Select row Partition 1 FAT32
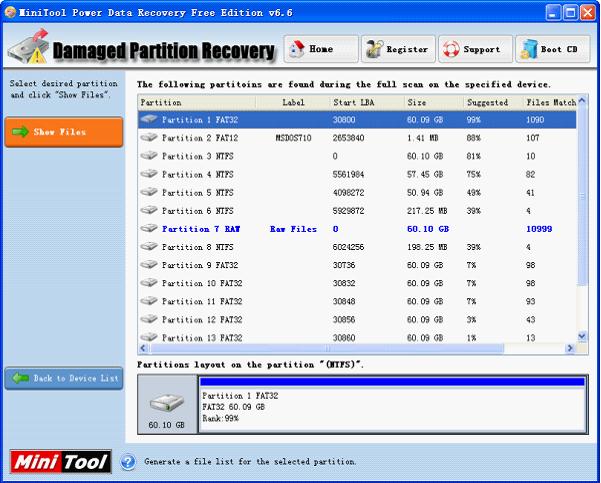The image size is (601, 483). [357, 120]
